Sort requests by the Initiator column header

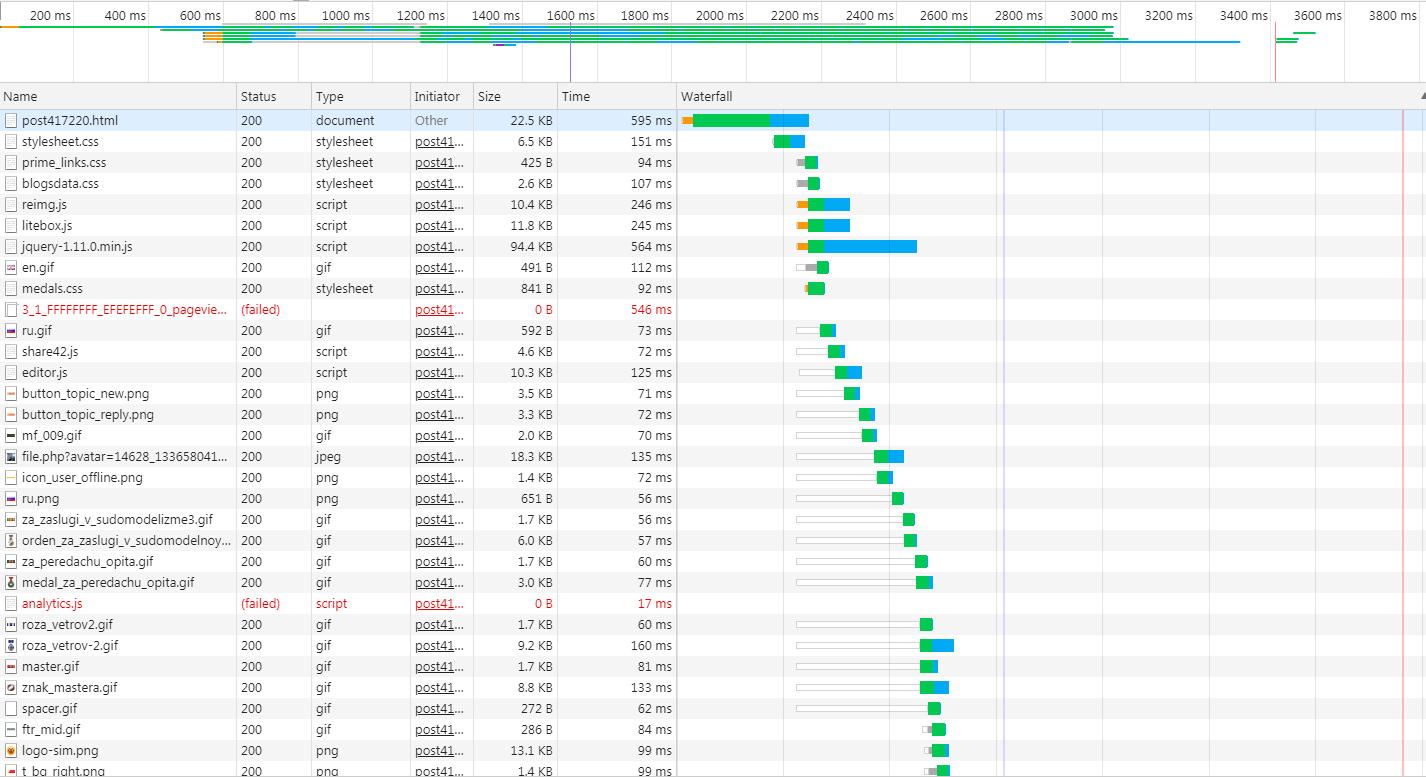coord(442,96)
